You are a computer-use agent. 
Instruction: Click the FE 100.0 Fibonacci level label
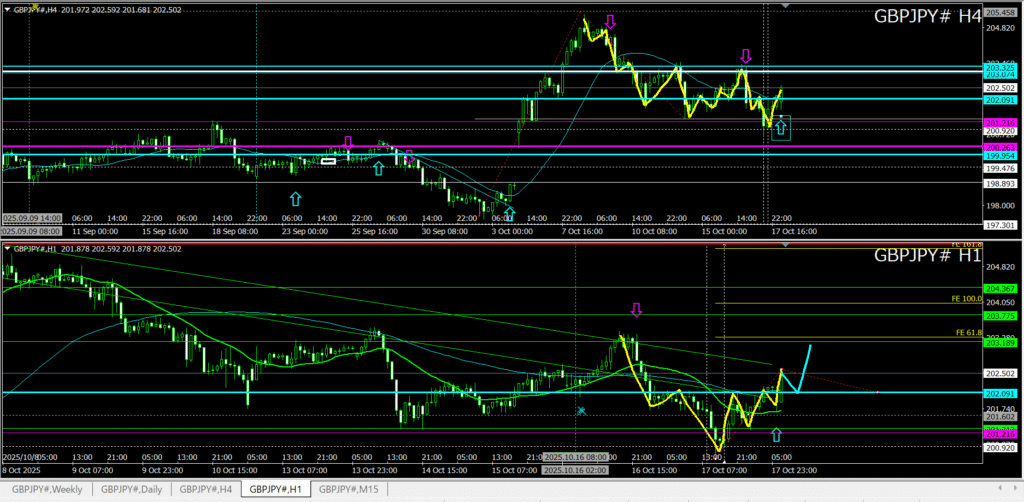(967, 298)
